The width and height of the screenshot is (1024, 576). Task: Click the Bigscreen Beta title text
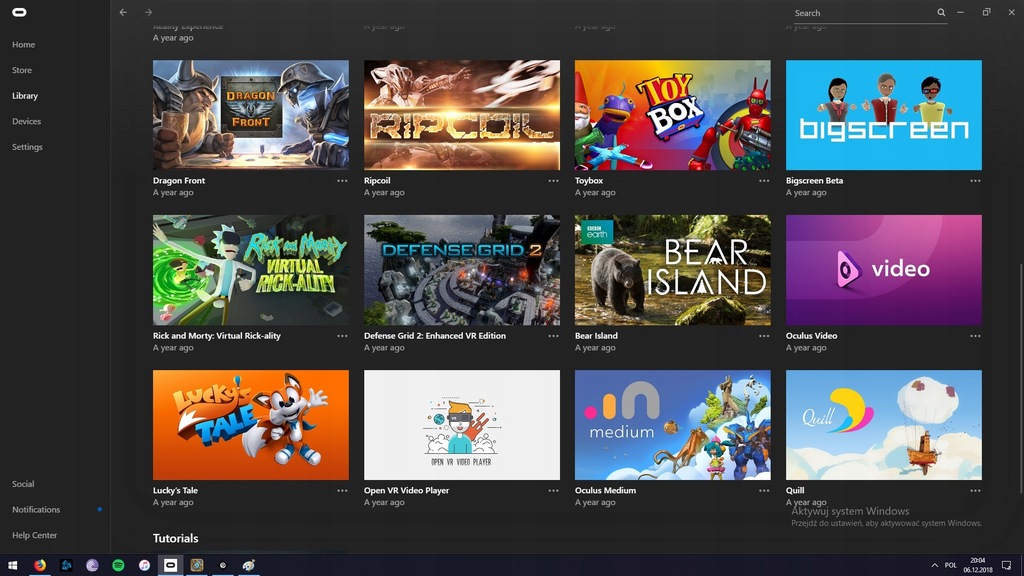coord(814,181)
